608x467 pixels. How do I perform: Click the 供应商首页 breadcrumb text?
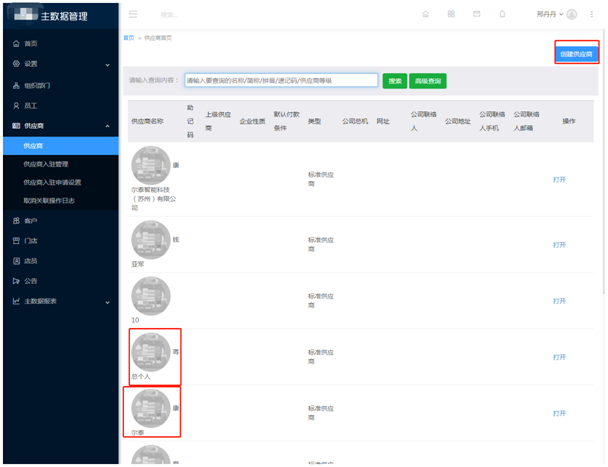click(x=158, y=38)
